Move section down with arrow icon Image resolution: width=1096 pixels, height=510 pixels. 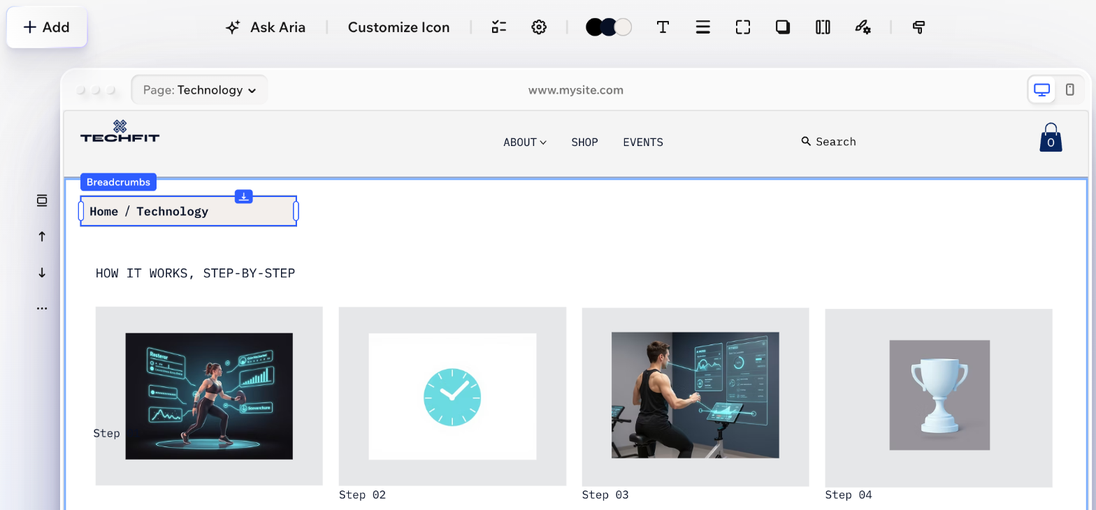point(42,272)
